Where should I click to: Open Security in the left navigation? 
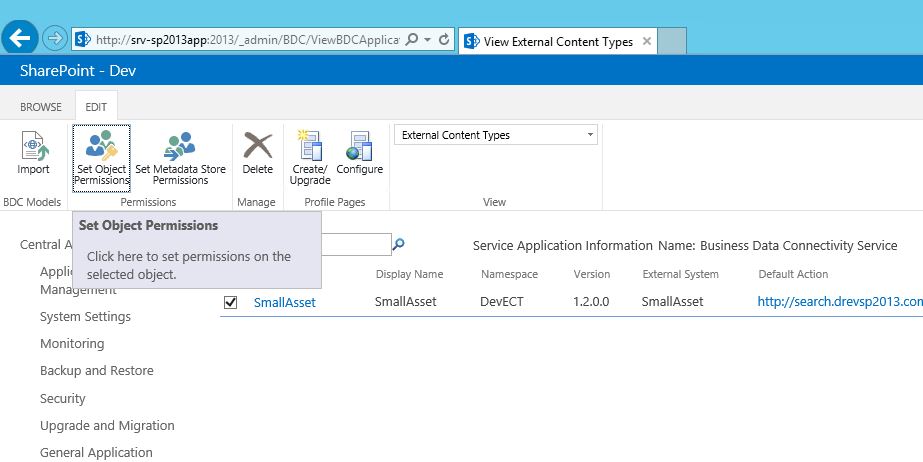click(62, 398)
